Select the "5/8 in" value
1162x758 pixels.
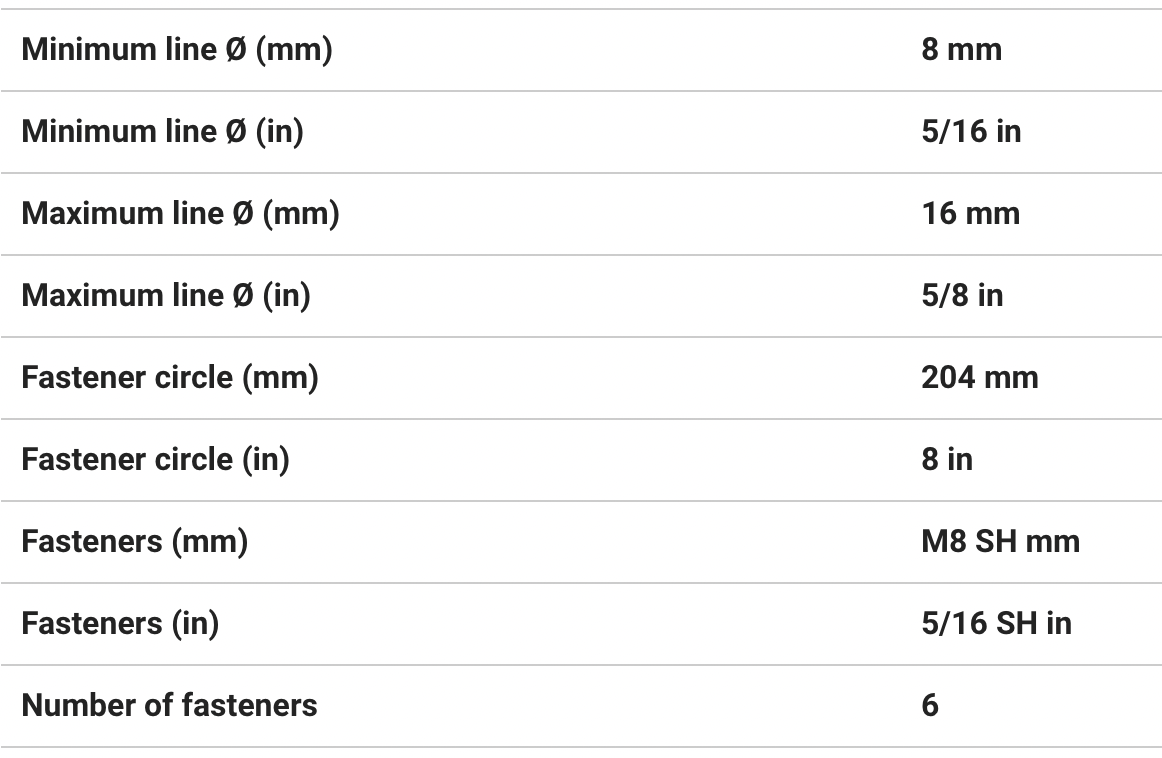pyautogui.click(x=962, y=296)
